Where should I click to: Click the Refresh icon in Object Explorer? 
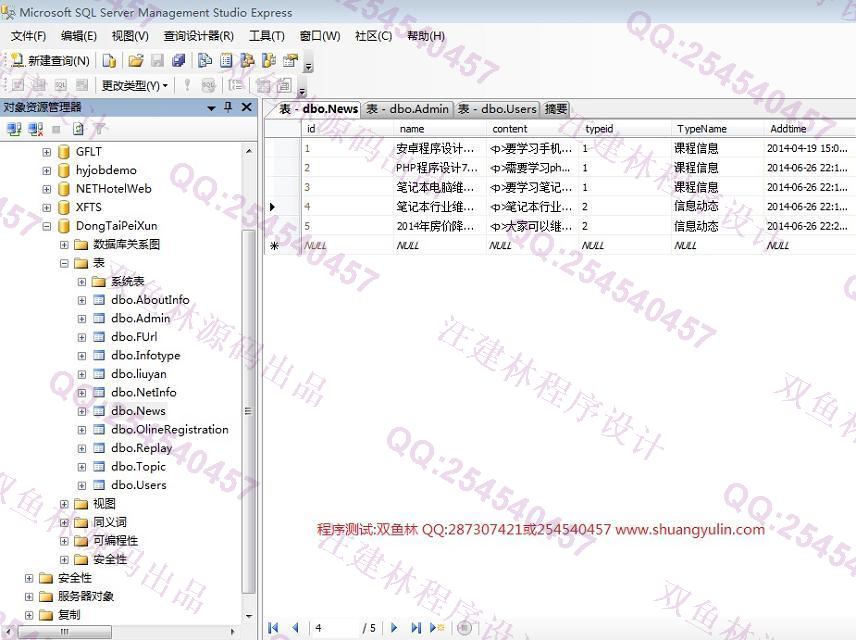click(x=78, y=129)
